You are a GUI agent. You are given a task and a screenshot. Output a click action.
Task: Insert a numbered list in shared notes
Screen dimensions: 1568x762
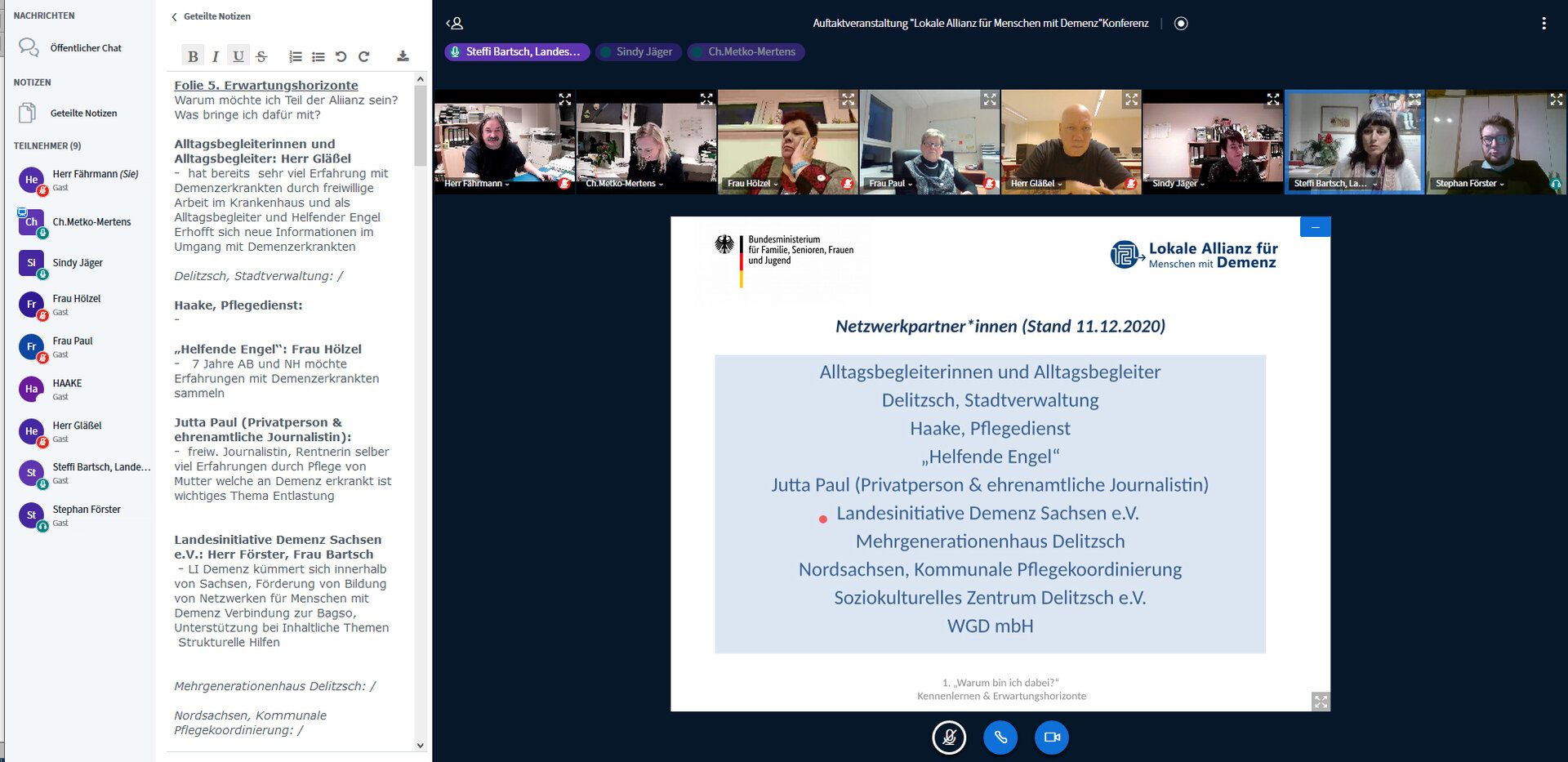tap(295, 56)
